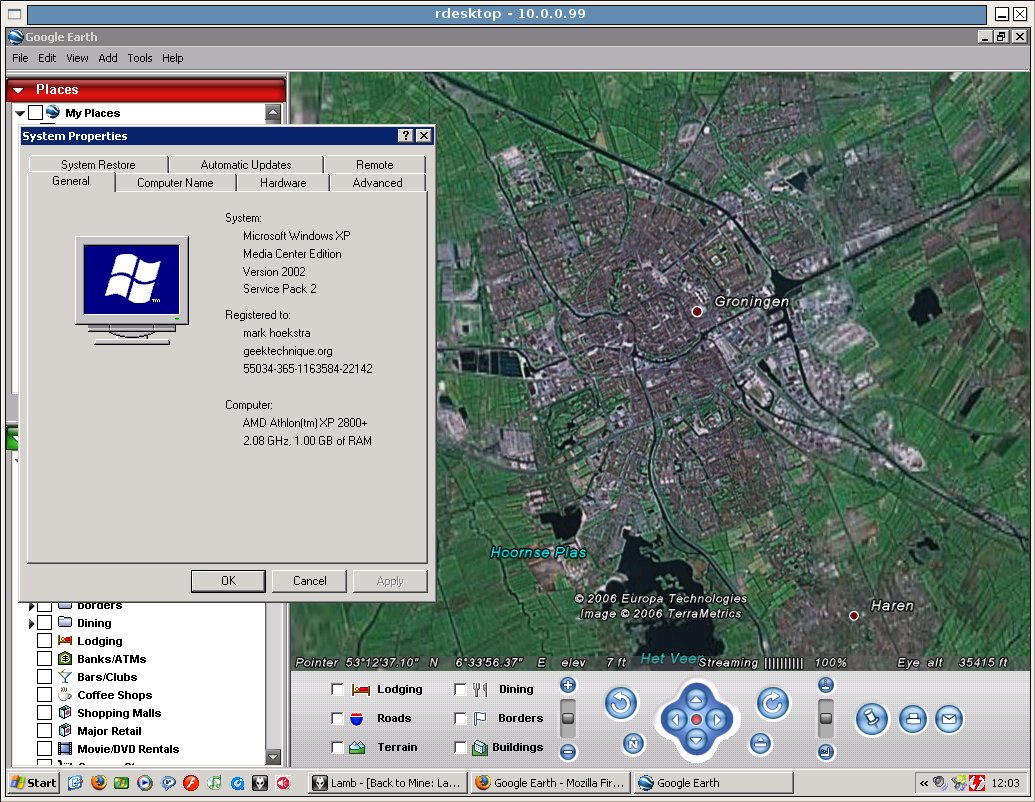Click the zoom out minus button
The height and width of the screenshot is (802, 1035).
568,751
